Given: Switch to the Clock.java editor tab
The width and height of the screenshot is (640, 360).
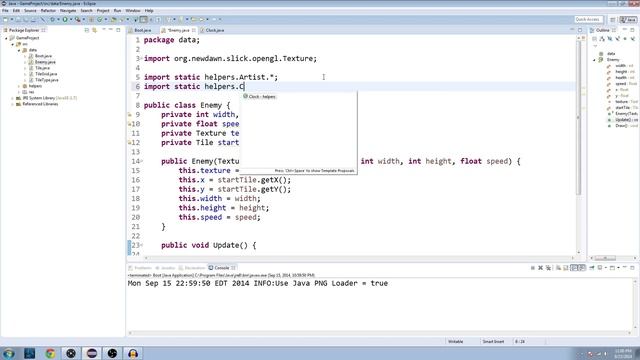Looking at the screenshot, I should pos(214,30).
